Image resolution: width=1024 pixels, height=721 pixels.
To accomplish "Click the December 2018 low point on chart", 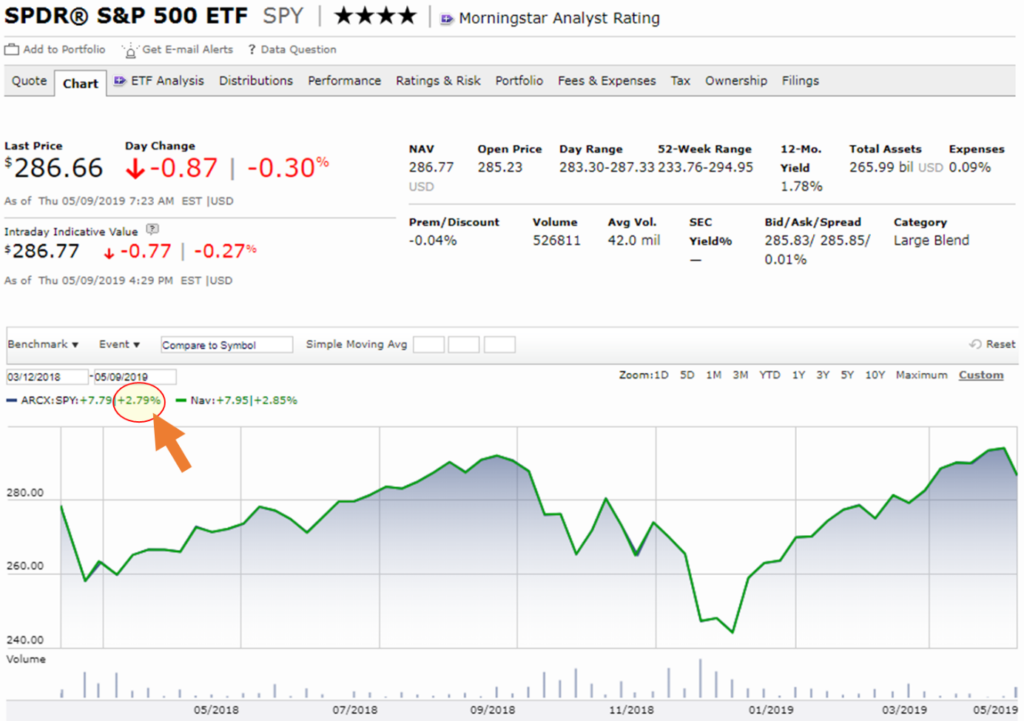I will (733, 632).
